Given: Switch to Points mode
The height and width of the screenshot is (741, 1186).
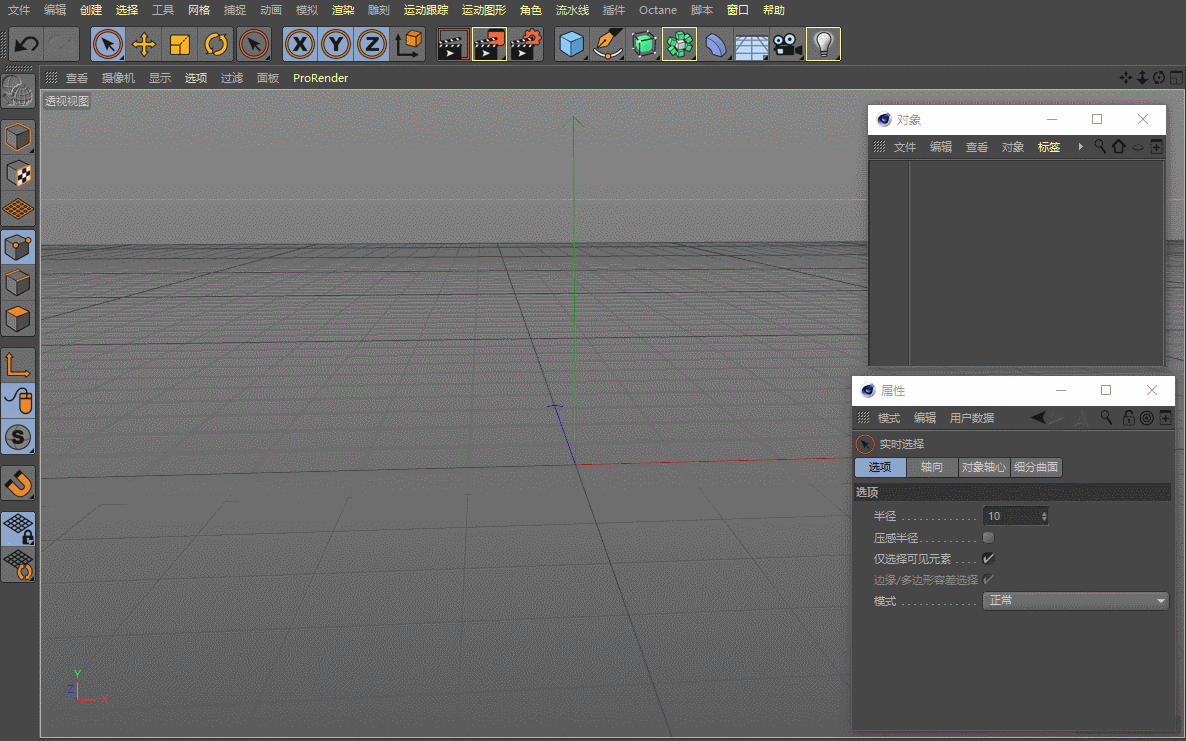Looking at the screenshot, I should pyautogui.click(x=18, y=246).
